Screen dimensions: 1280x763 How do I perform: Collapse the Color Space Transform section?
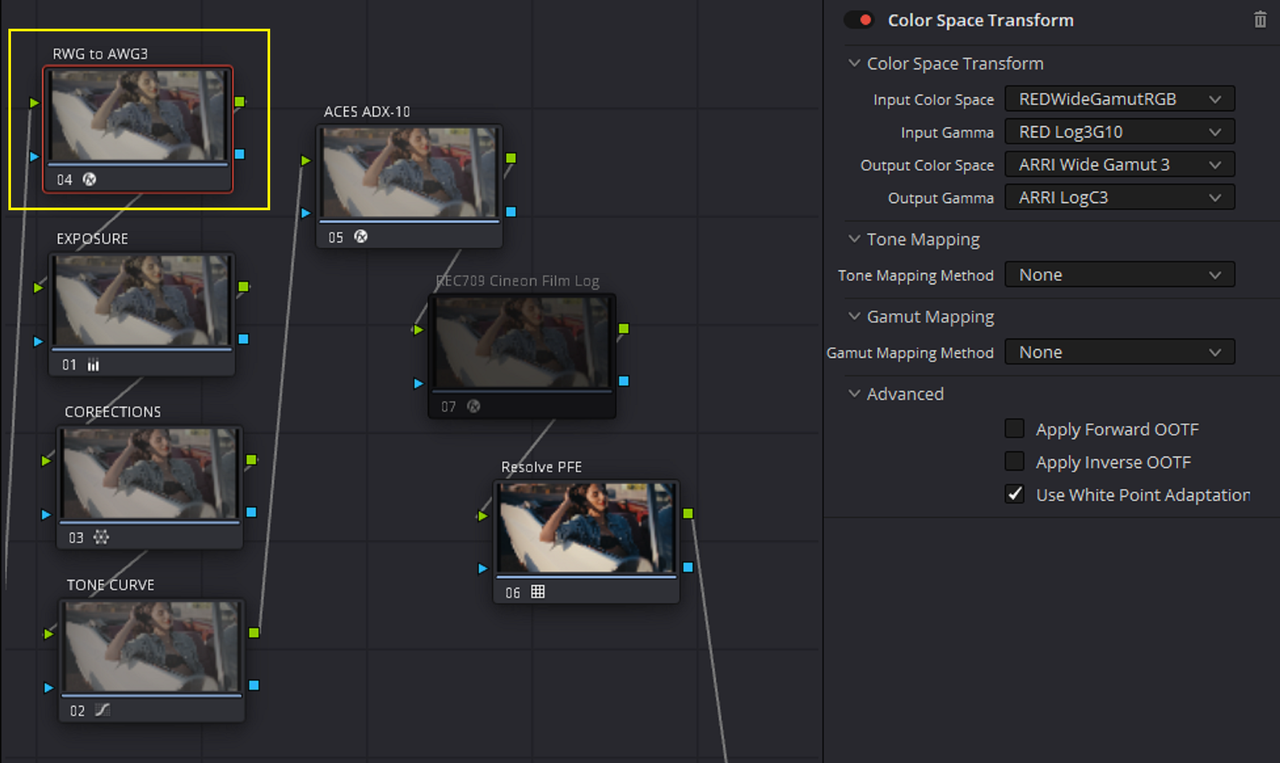tap(854, 63)
